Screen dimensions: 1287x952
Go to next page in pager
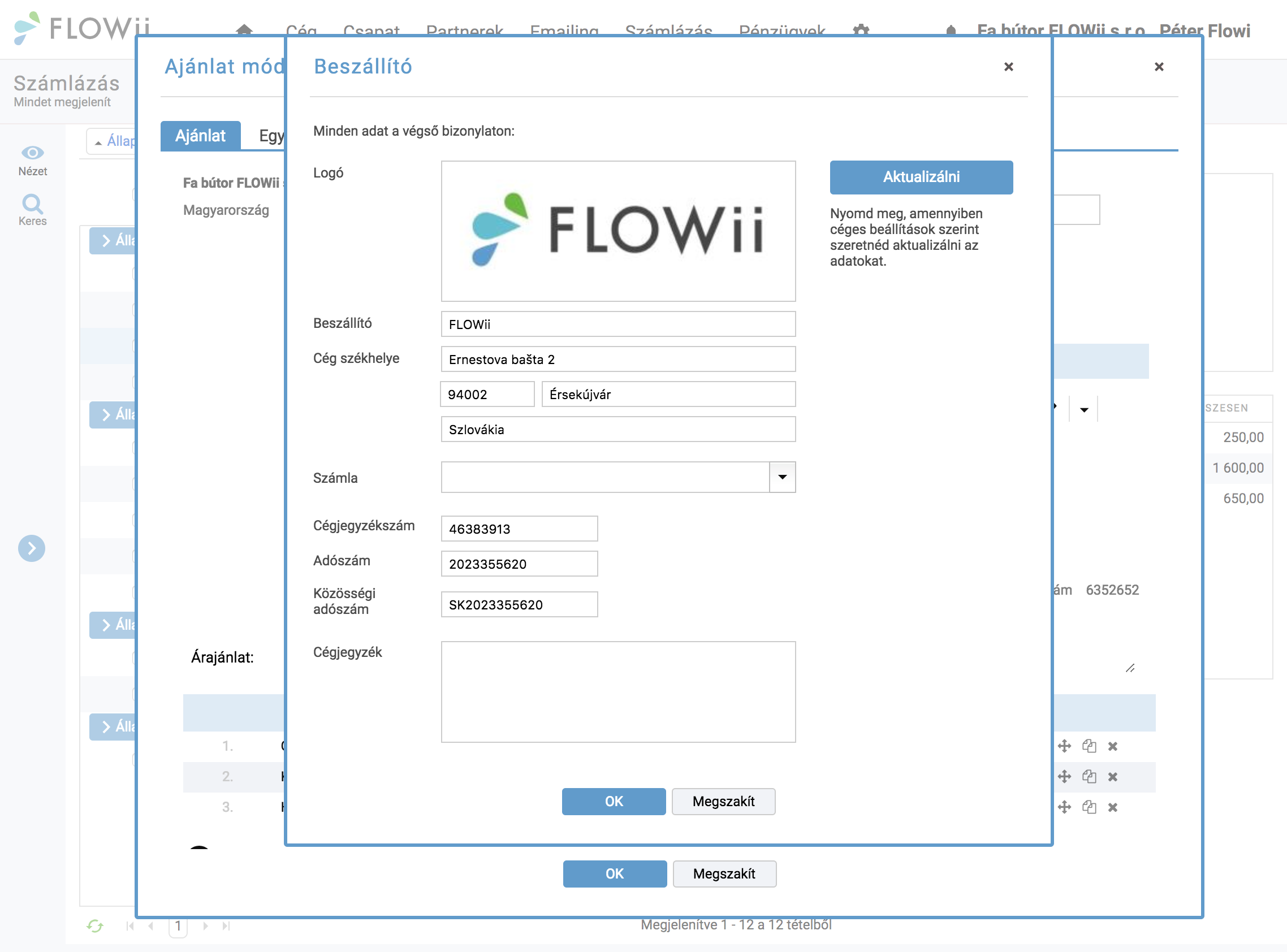(x=205, y=926)
